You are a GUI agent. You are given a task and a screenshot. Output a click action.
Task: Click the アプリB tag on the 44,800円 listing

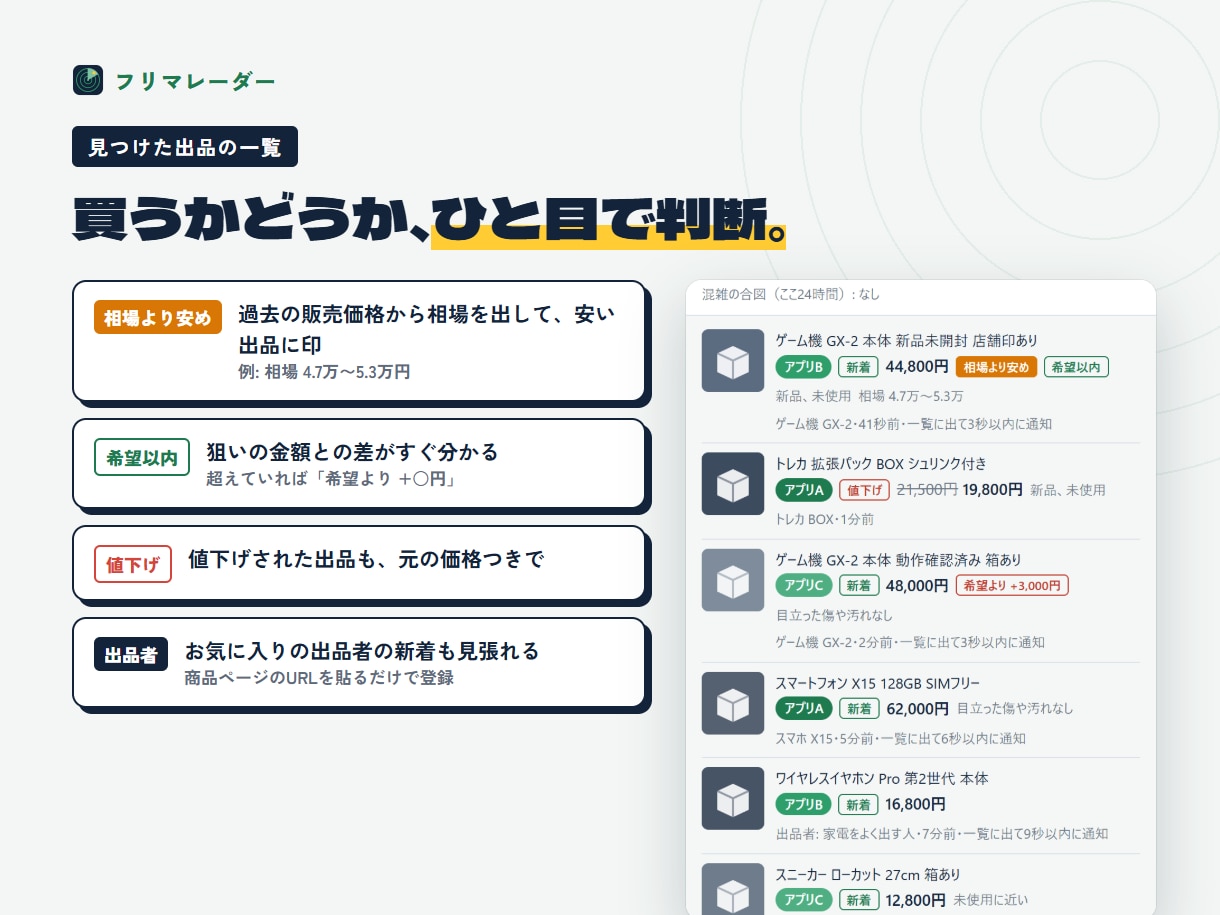click(x=804, y=367)
